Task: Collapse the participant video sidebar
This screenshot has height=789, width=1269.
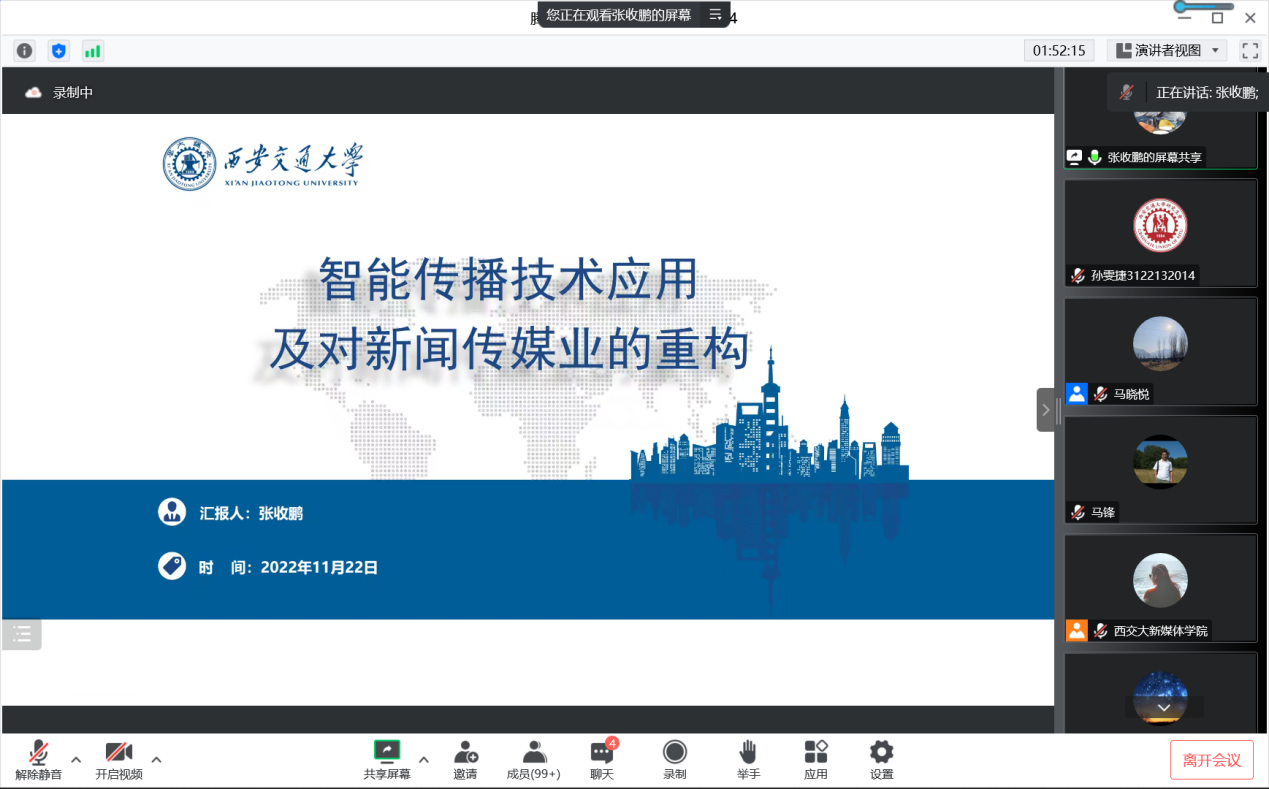Action: click(x=1045, y=410)
